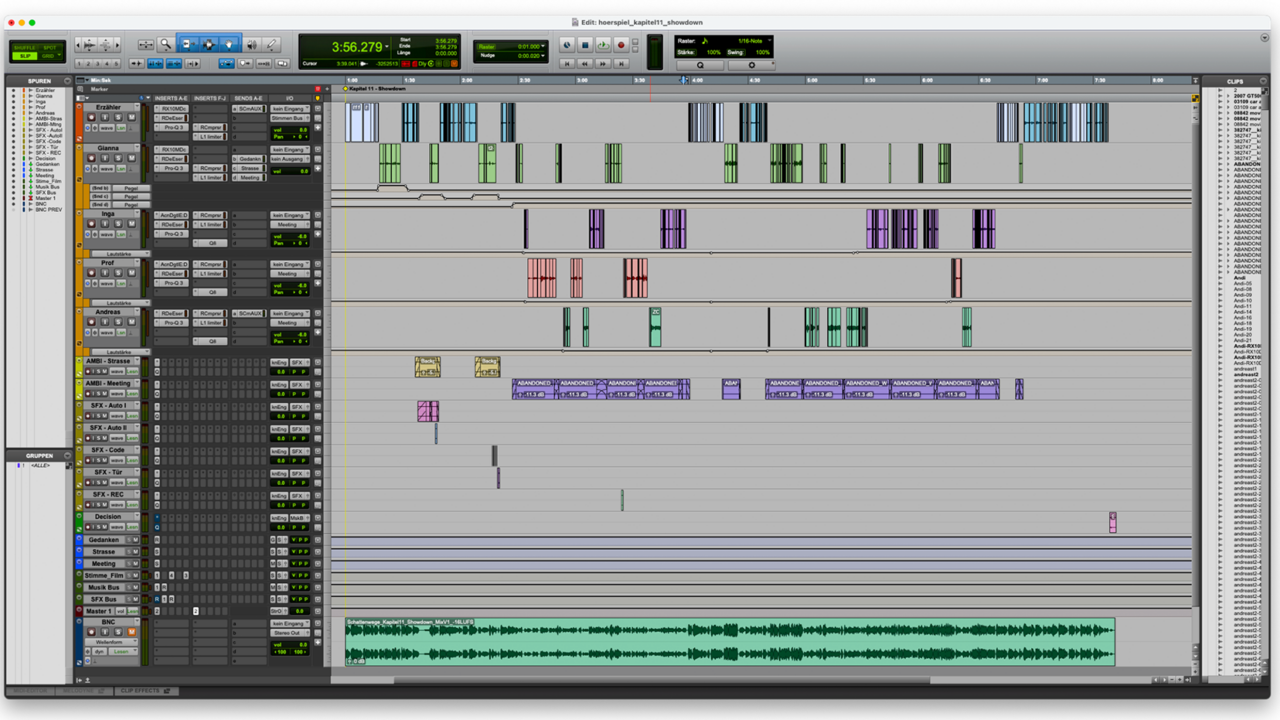1280x720 pixels.
Task: Select the Grabber hand tool
Action: [x=229, y=44]
